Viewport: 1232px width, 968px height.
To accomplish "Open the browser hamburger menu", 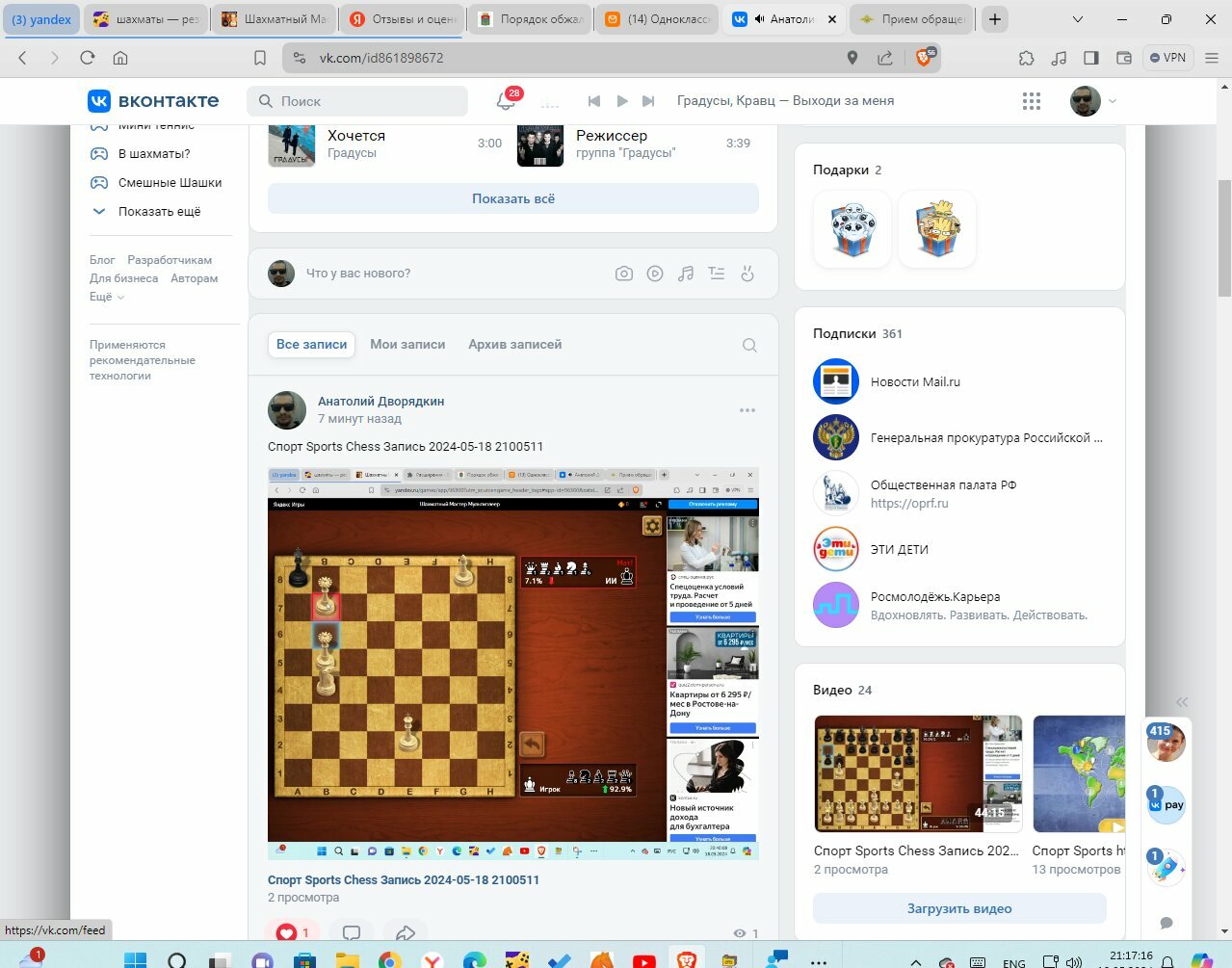I will pyautogui.click(x=1212, y=58).
